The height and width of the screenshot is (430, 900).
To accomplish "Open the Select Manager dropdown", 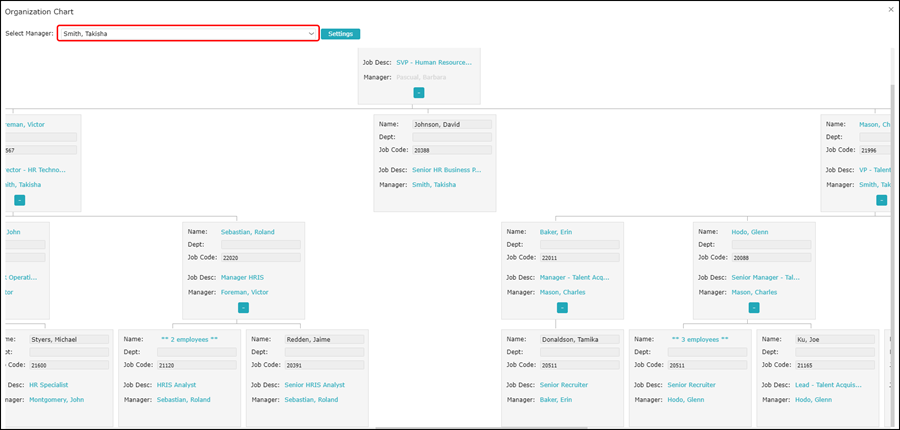I will click(x=188, y=33).
